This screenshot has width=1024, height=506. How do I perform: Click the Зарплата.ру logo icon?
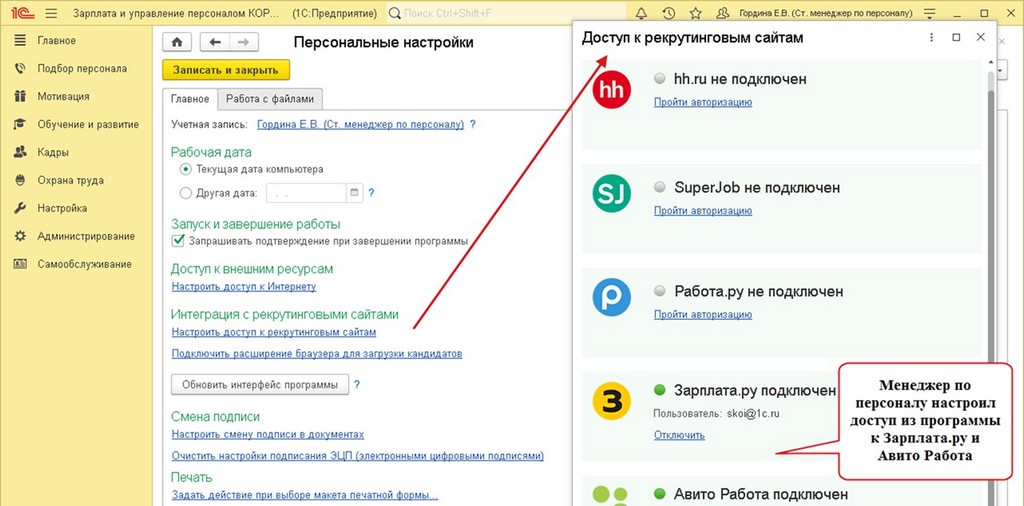pyautogui.click(x=611, y=401)
